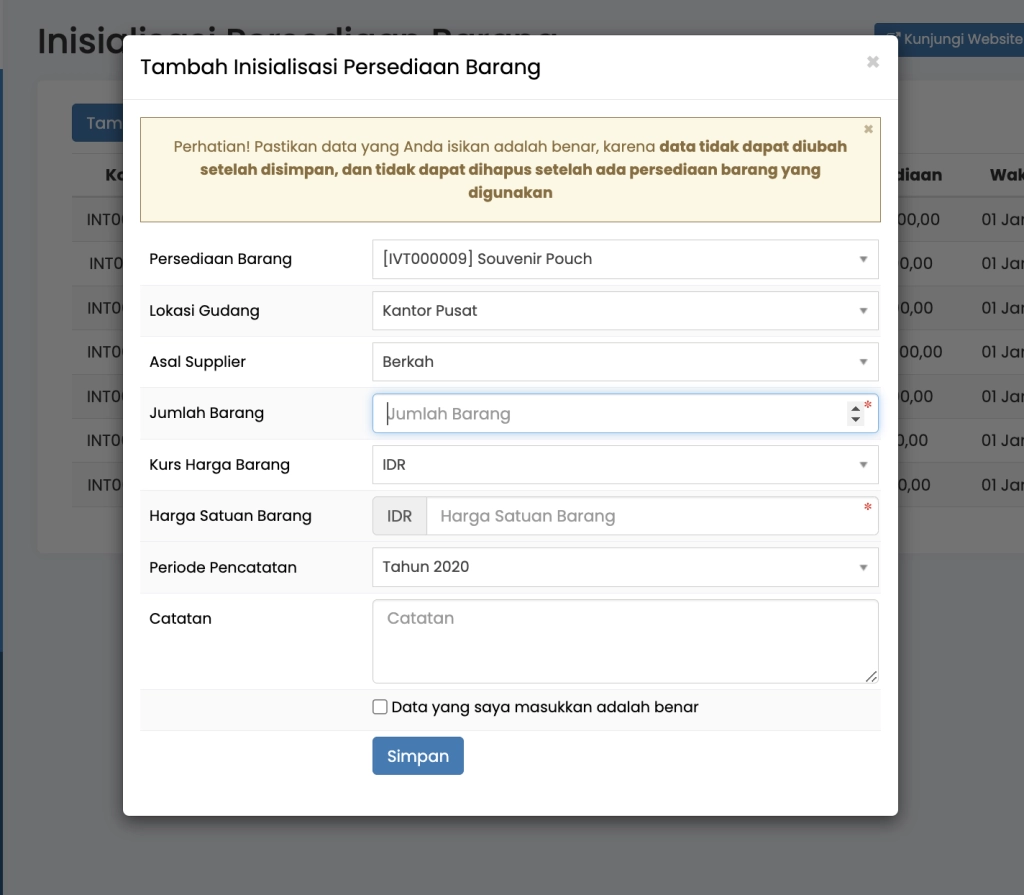Dismiss the yellow Perhatian warning alert
Viewport: 1024px width, 895px height.
(868, 129)
